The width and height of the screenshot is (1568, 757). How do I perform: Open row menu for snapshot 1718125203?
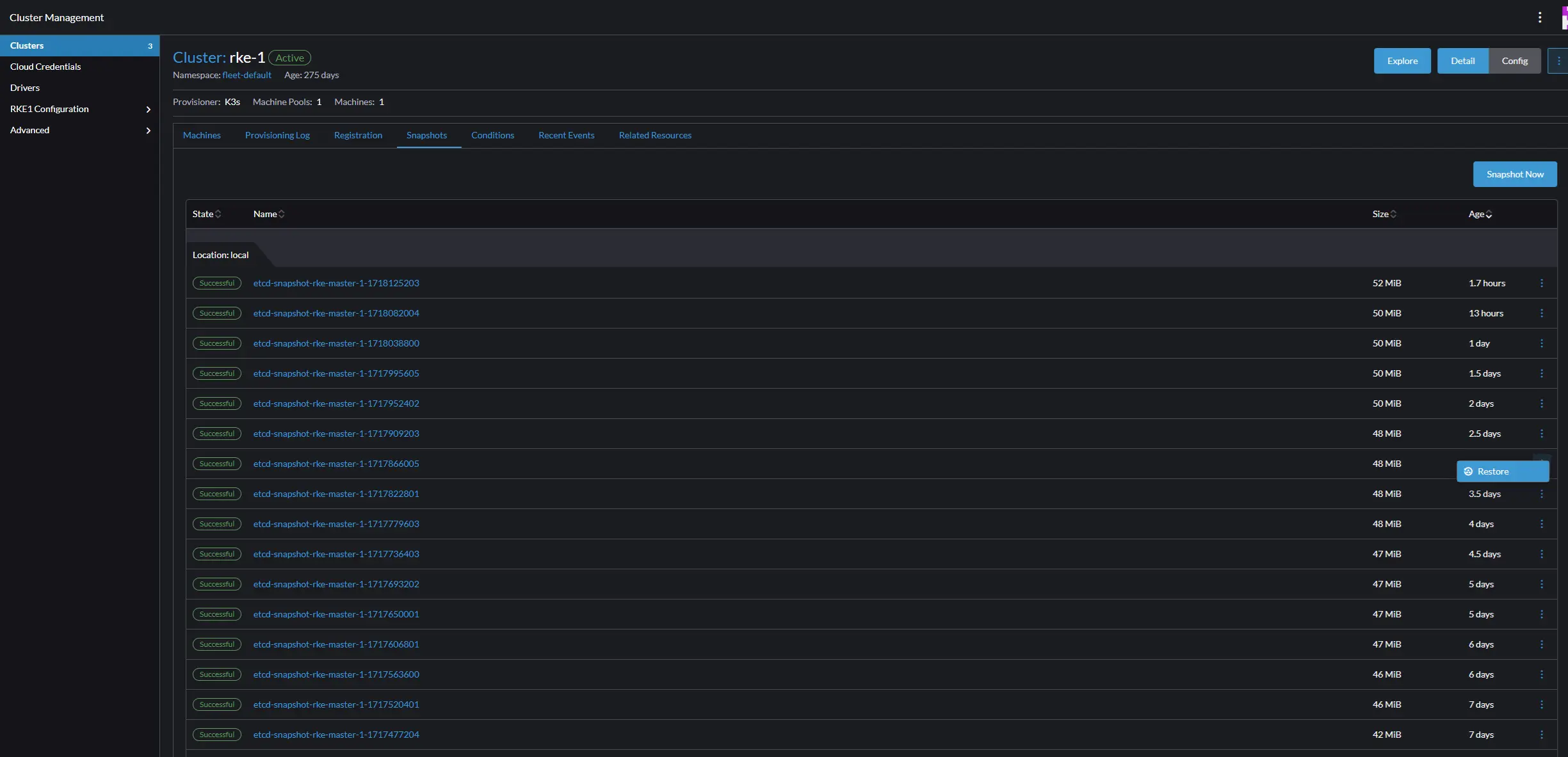[x=1542, y=283]
